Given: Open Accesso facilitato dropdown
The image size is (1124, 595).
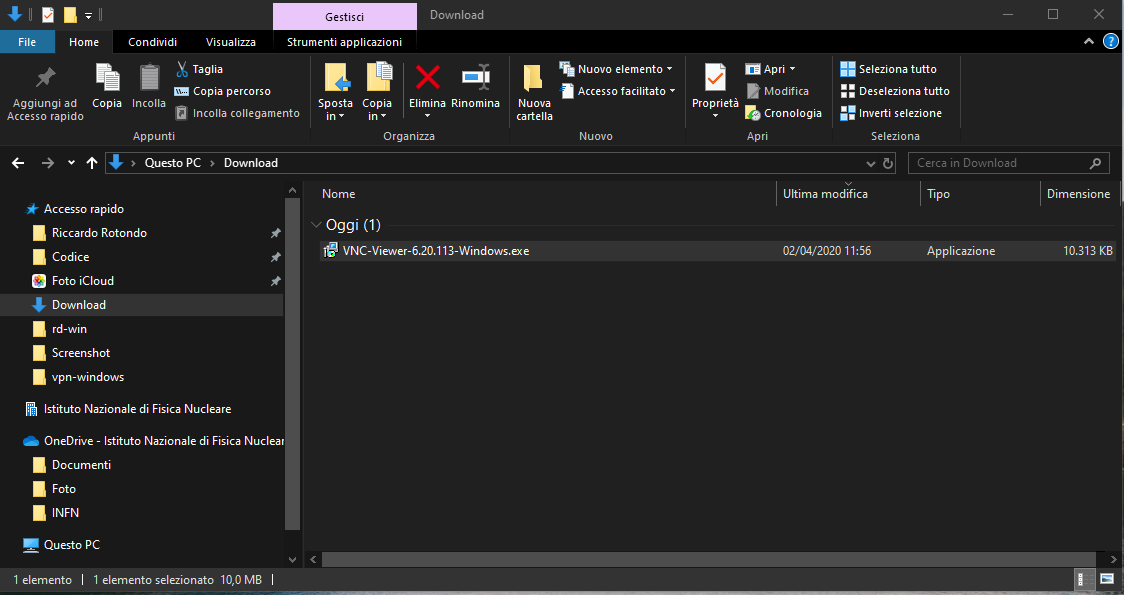Looking at the screenshot, I should coord(617,91).
